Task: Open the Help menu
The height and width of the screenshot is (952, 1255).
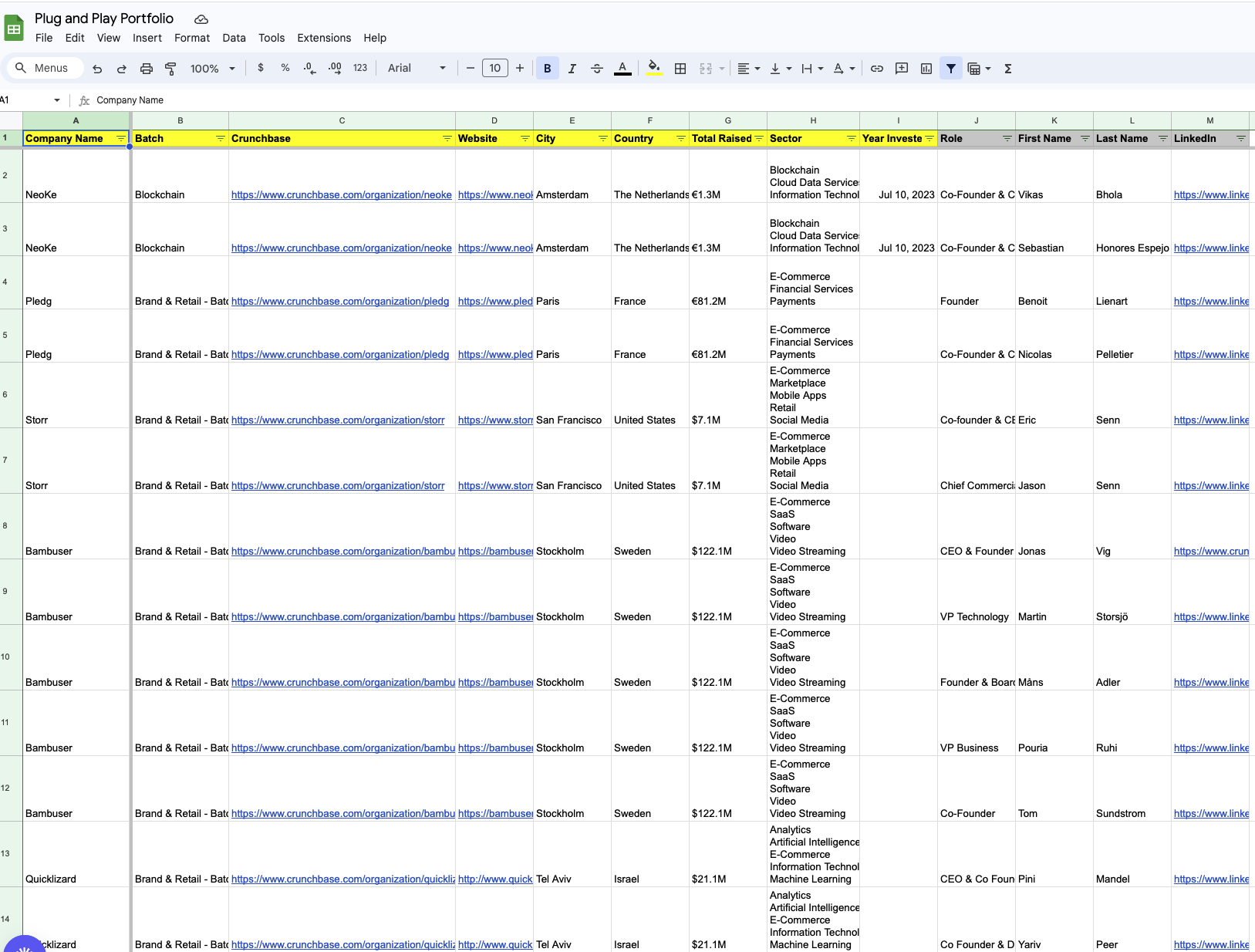Action: click(375, 38)
